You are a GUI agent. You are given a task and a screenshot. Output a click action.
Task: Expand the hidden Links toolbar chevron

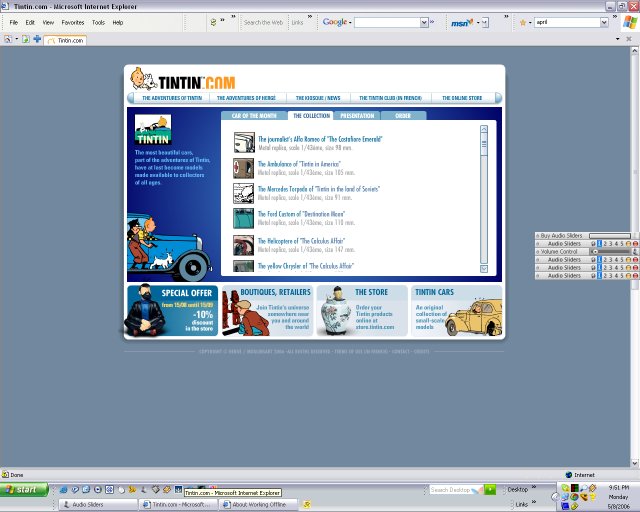click(x=310, y=17)
